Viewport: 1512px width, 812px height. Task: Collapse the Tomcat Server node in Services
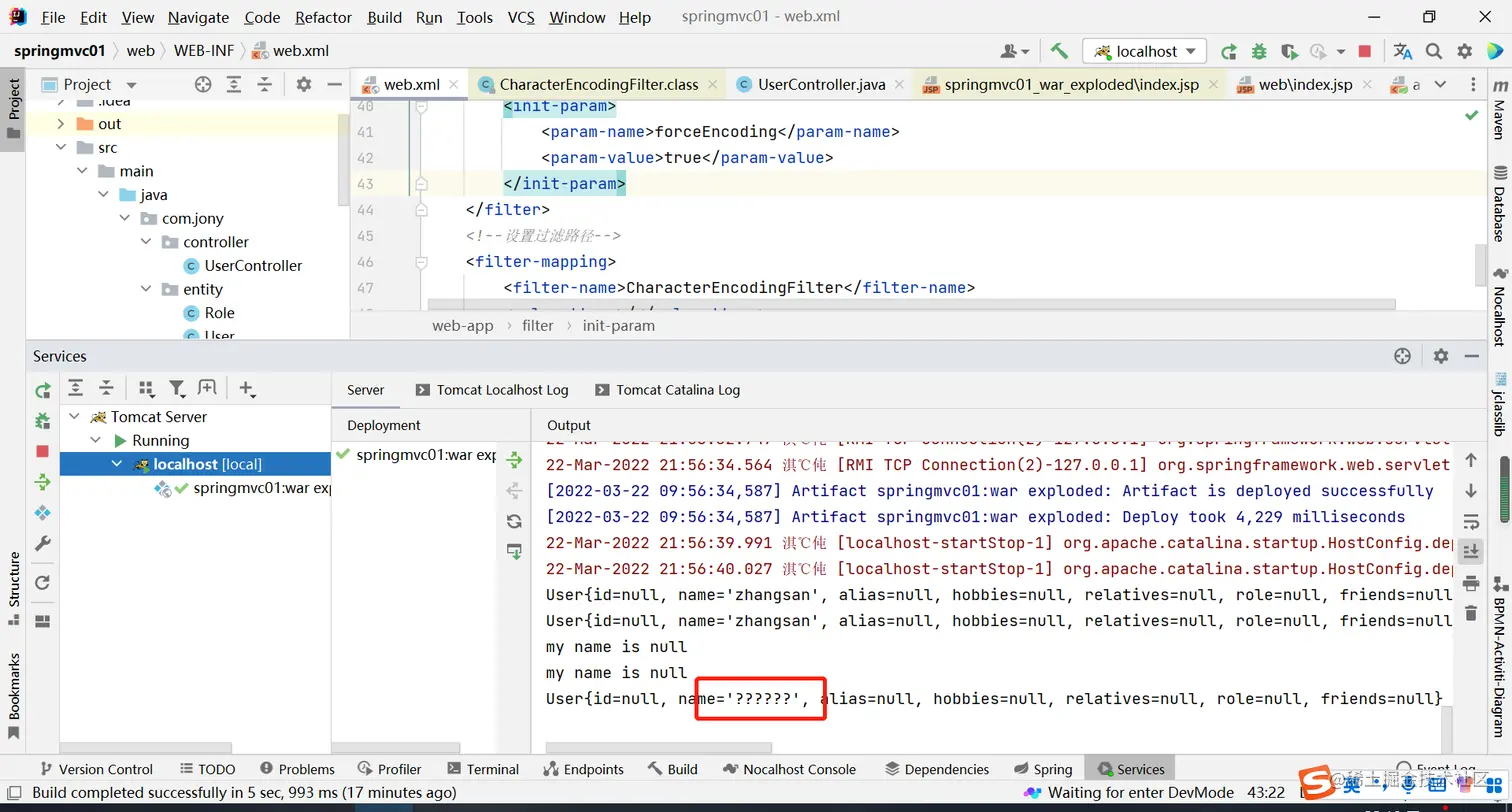point(74,416)
